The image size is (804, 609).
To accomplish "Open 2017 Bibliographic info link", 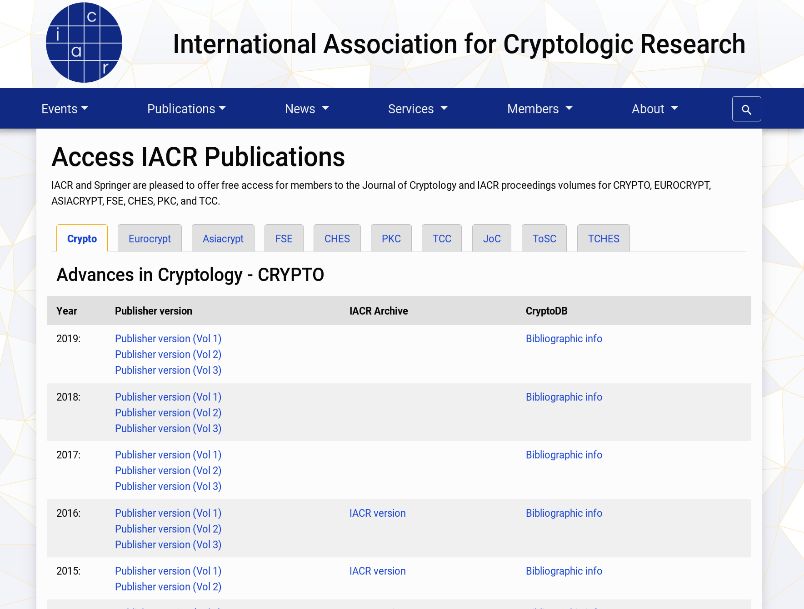I will point(564,455).
